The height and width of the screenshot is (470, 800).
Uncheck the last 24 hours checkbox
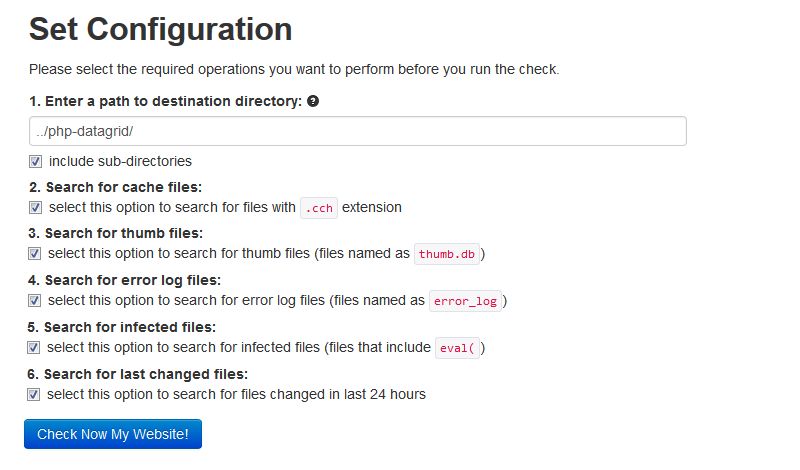[x=33, y=394]
